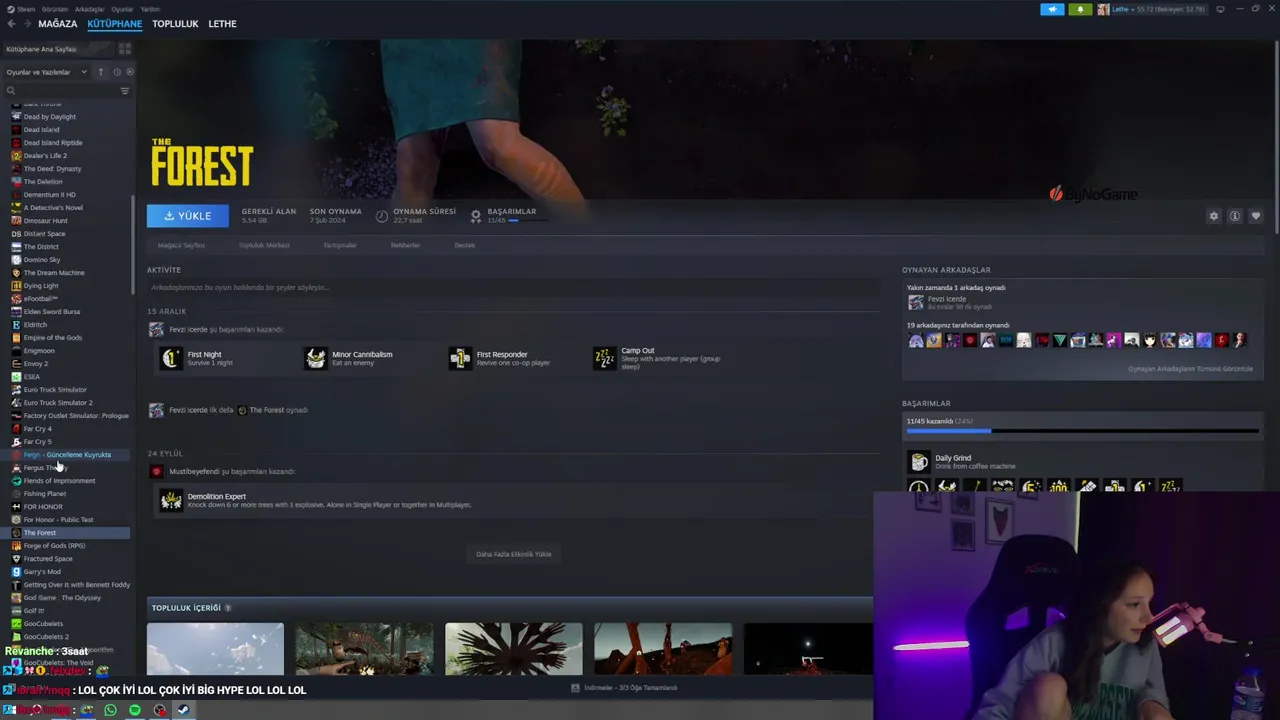Open advanced filter options icon
The height and width of the screenshot is (720, 1280).
[x=125, y=91]
